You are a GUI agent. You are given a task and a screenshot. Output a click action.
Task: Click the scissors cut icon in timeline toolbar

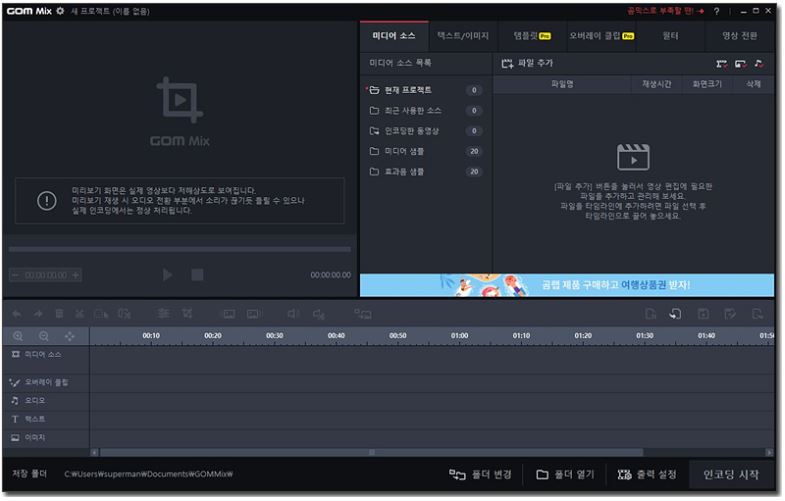pyautogui.click(x=80, y=314)
